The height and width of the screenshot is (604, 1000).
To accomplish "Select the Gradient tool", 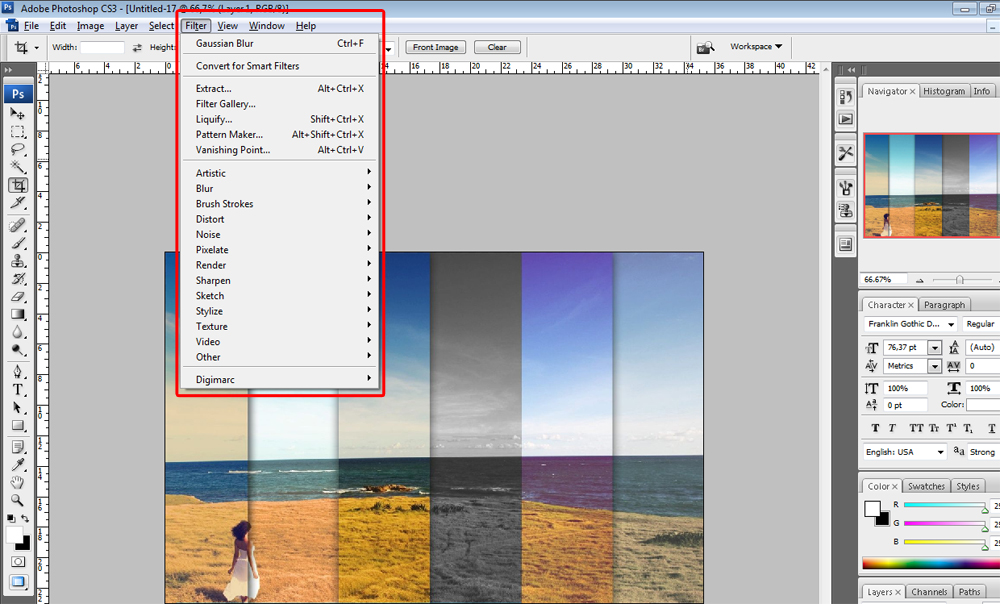I will (x=18, y=314).
